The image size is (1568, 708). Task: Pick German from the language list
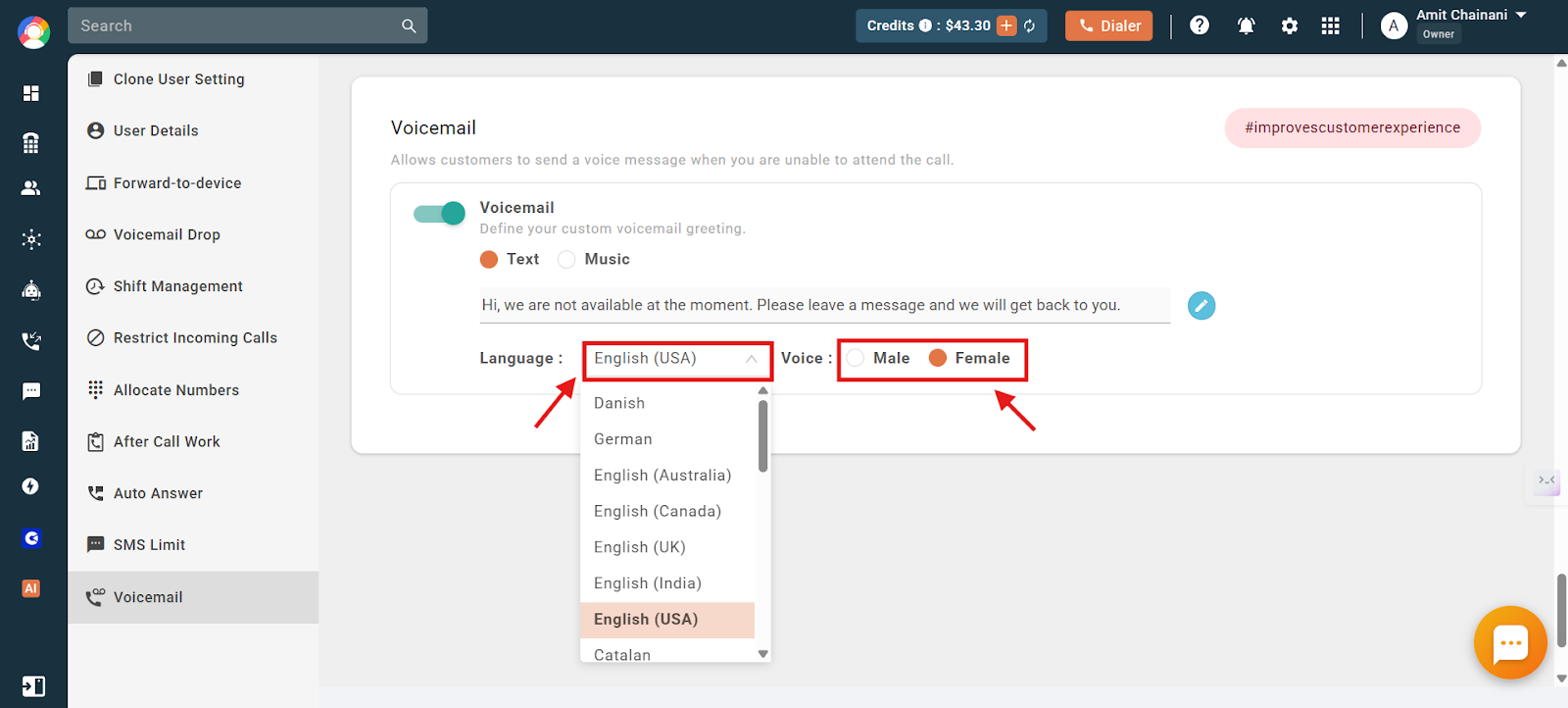(667, 439)
